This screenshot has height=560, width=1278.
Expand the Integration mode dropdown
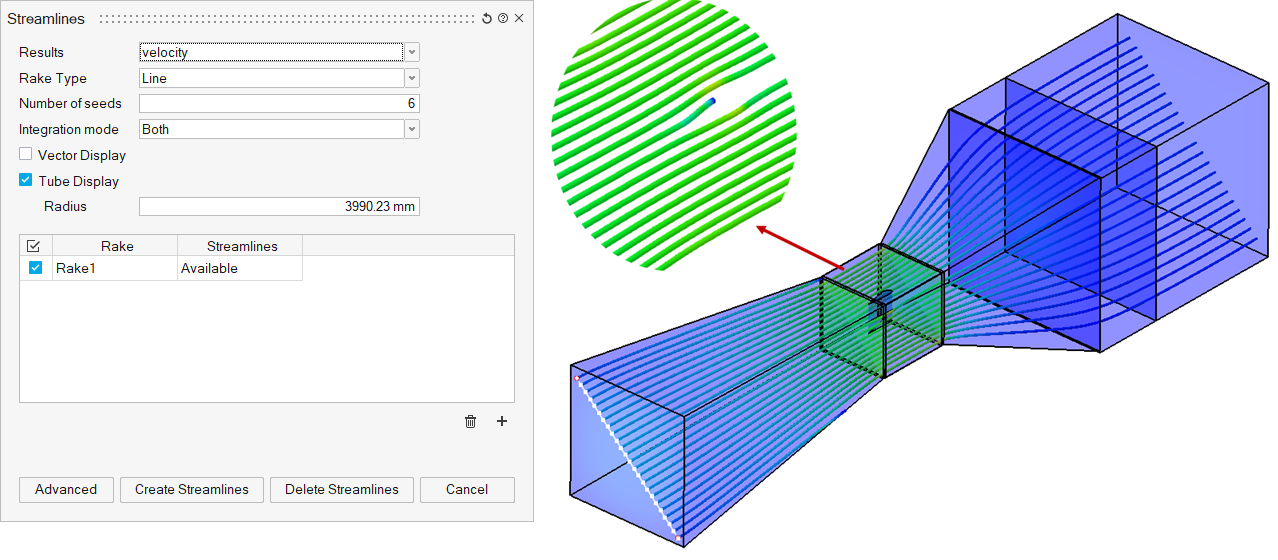click(x=412, y=129)
